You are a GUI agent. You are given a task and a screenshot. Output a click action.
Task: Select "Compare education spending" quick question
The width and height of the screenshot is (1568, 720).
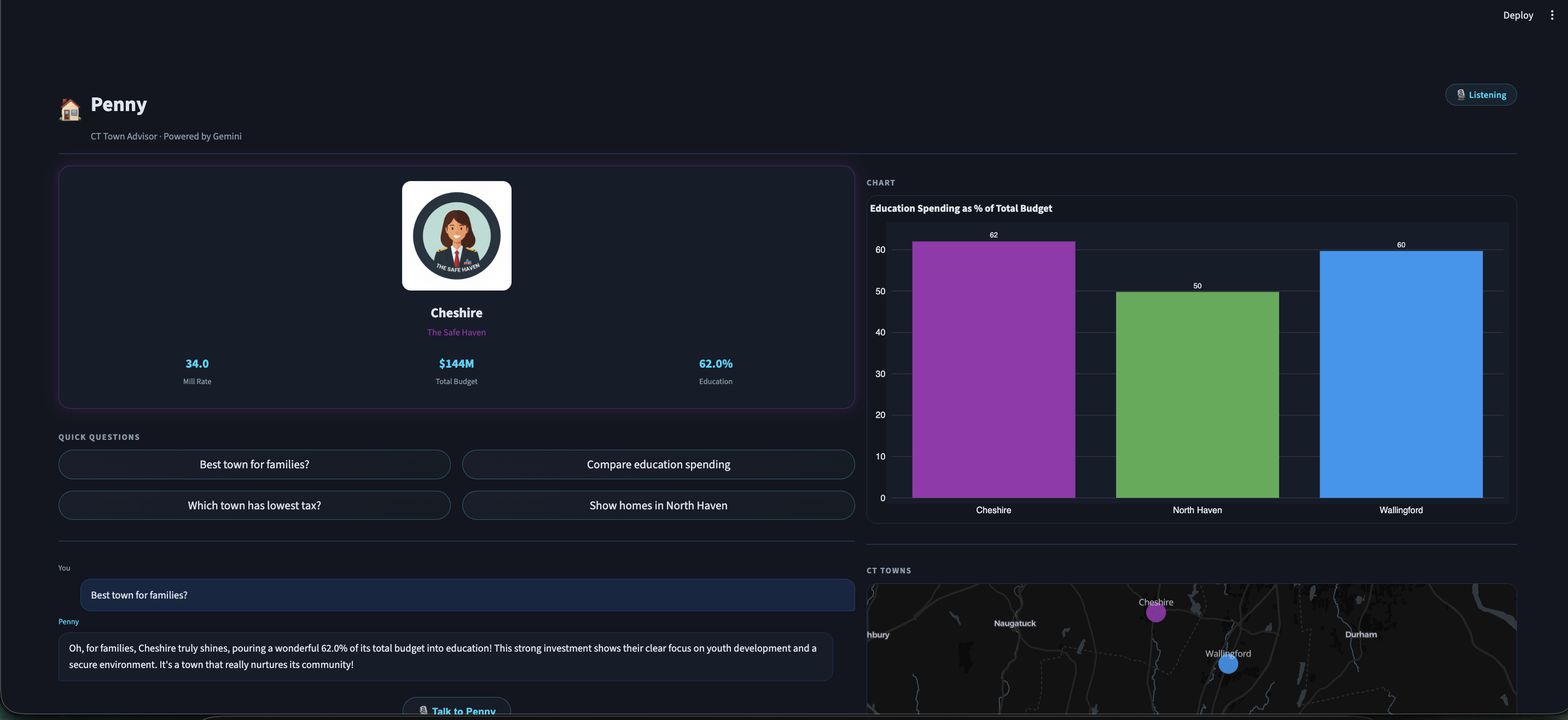(658, 464)
